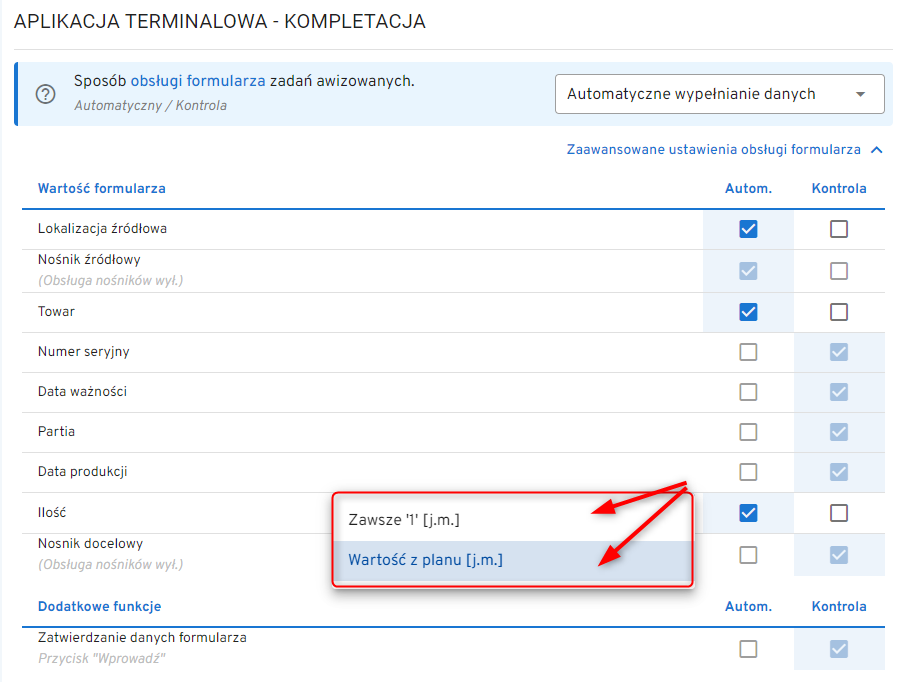Screen dimensions: 902x682
Task: Collapse 'Zaawansowane ustawienia obsługi formularza' section
Action: click(x=714, y=149)
